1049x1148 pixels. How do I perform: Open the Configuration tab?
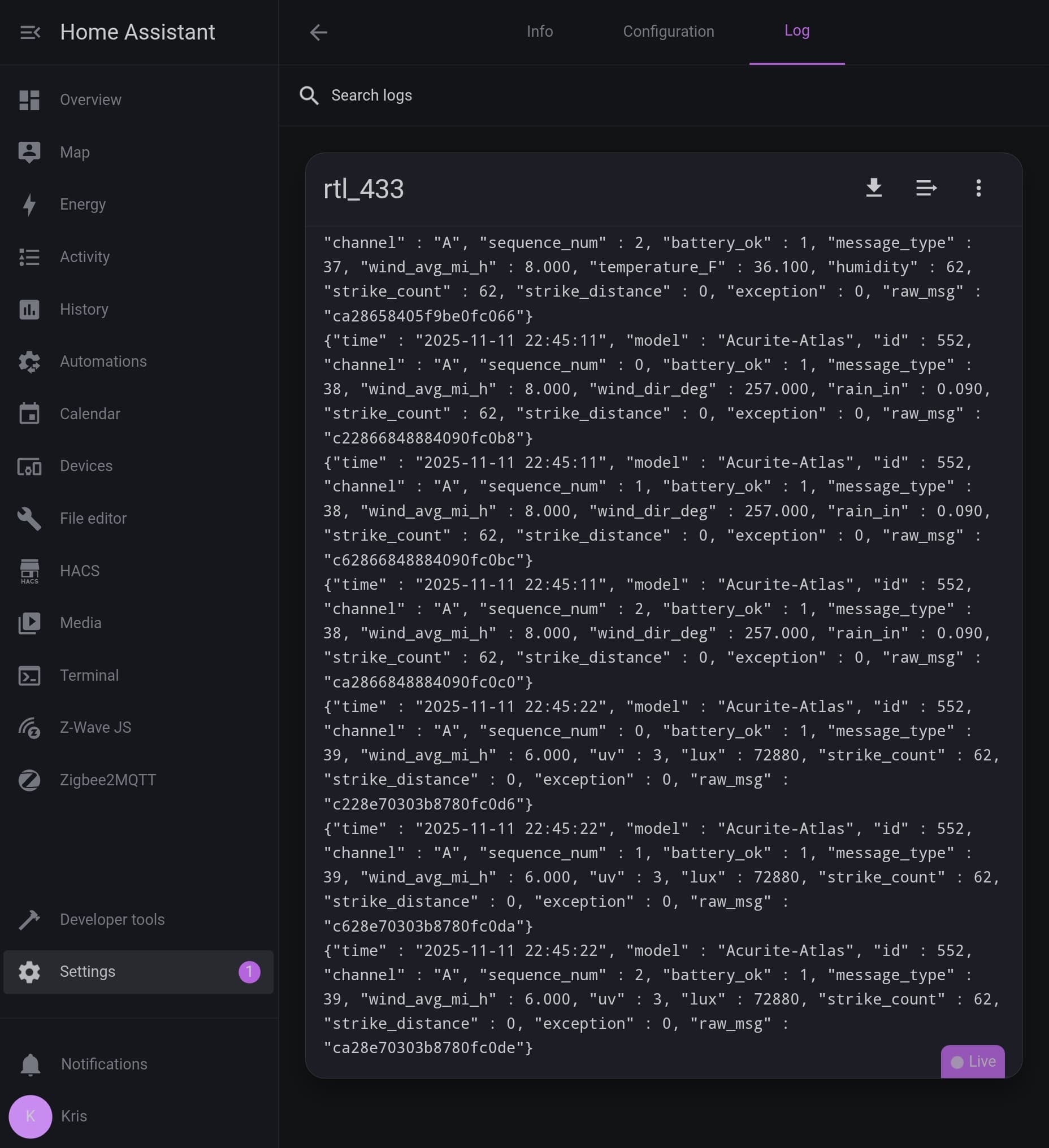(x=668, y=31)
